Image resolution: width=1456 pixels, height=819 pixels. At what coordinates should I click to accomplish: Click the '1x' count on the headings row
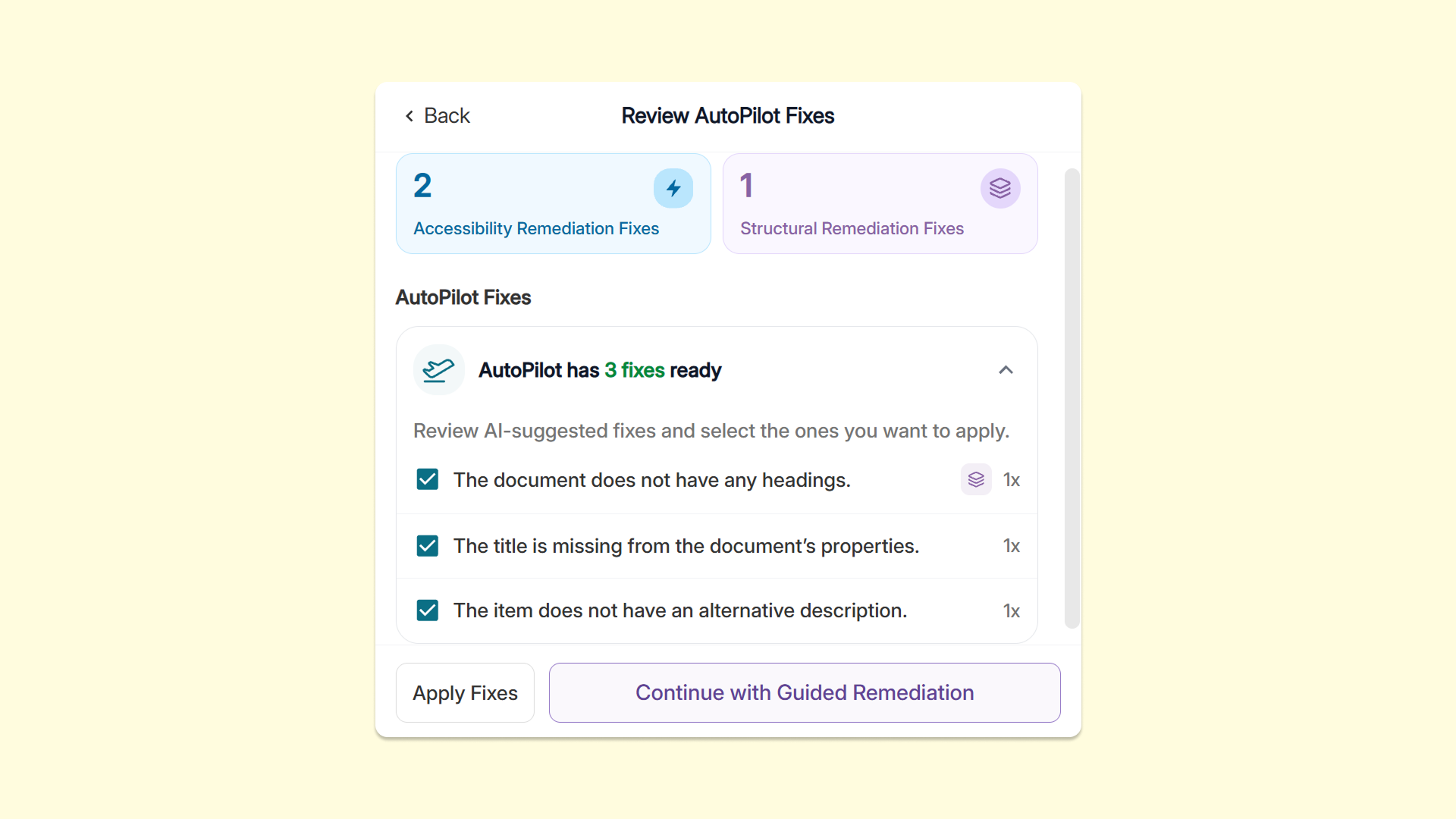coord(1012,480)
